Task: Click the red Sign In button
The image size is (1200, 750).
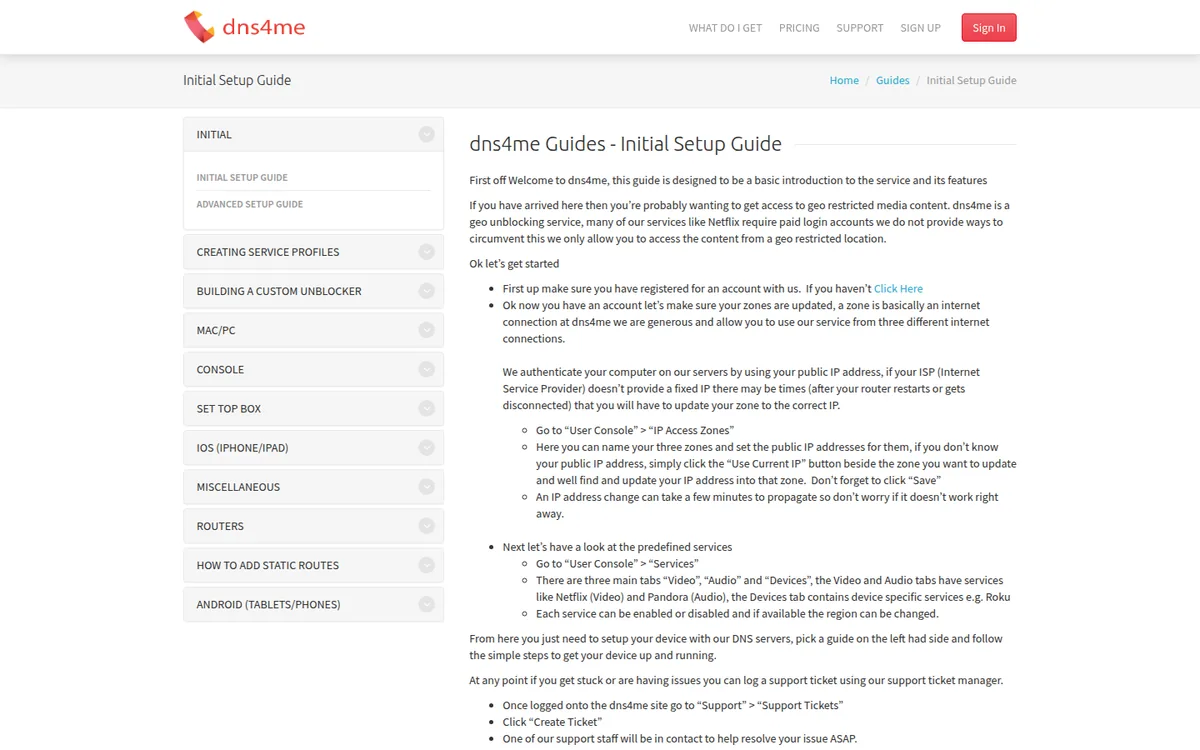Action: point(989,28)
